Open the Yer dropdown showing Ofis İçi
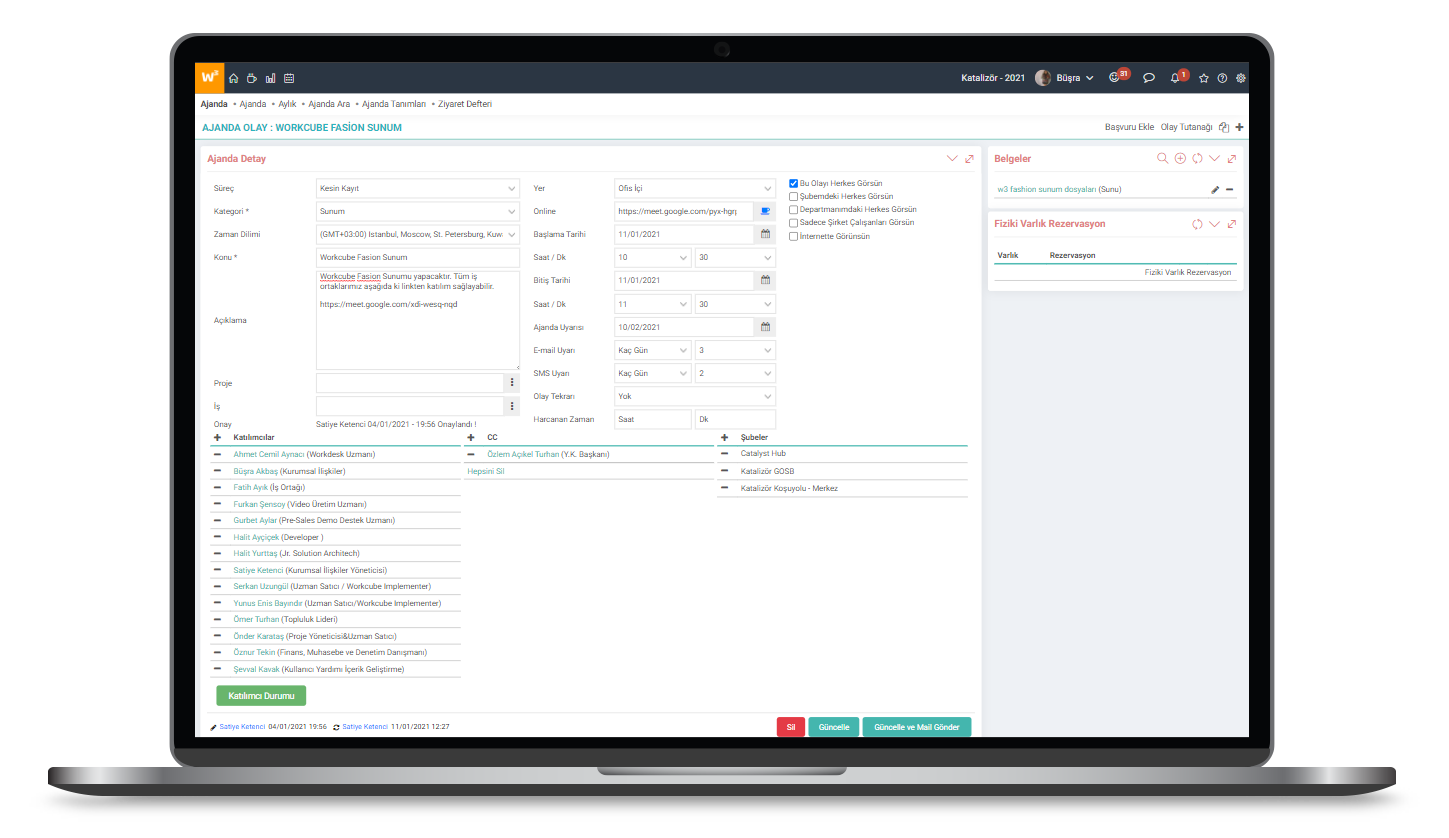This screenshot has height=838, width=1449. (x=695, y=188)
